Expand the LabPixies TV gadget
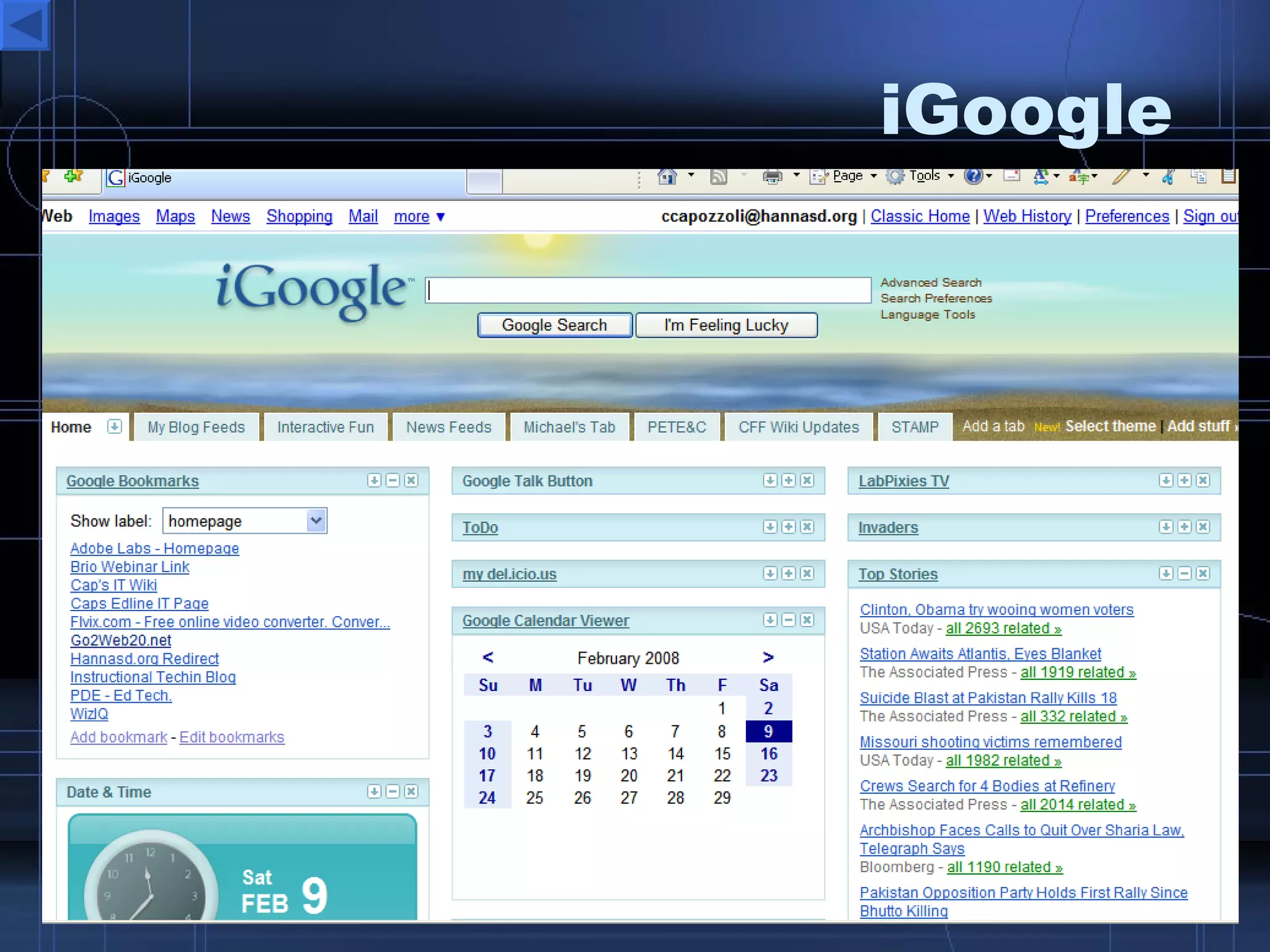Viewport: 1270px width, 952px height. click(x=1184, y=480)
